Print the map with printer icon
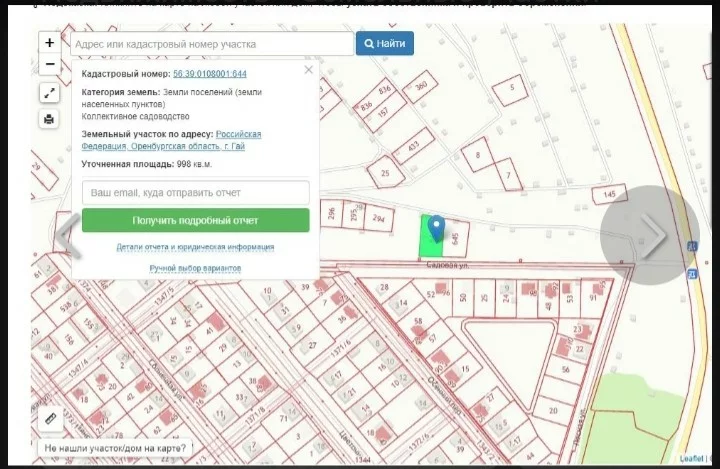 (50, 119)
